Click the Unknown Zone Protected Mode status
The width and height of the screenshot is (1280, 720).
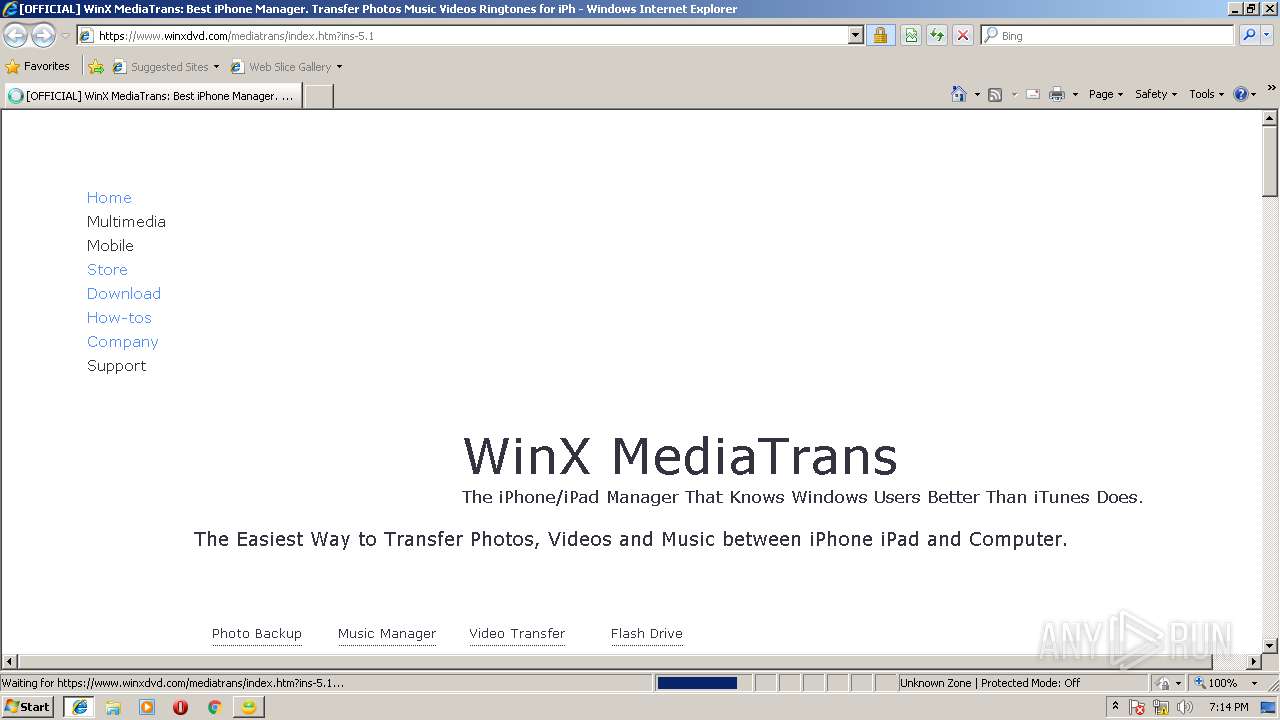[1022, 683]
